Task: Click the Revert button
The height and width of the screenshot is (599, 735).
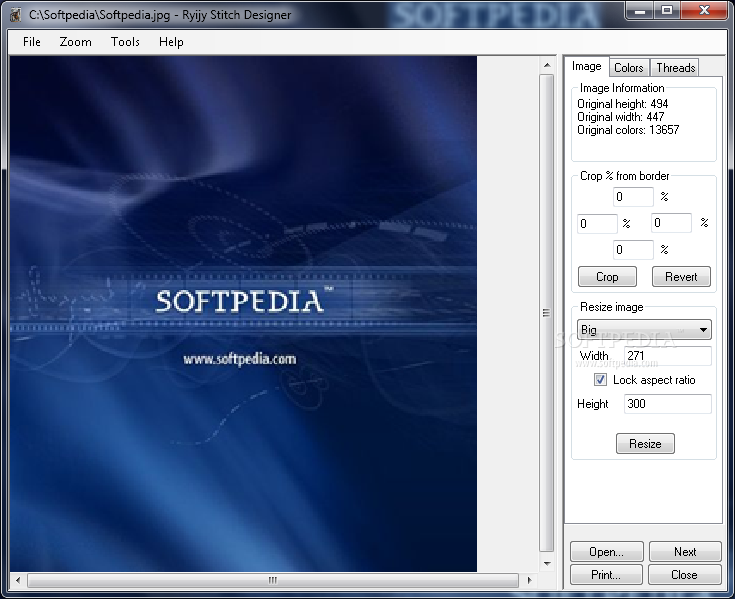Action: pyautogui.click(x=681, y=277)
